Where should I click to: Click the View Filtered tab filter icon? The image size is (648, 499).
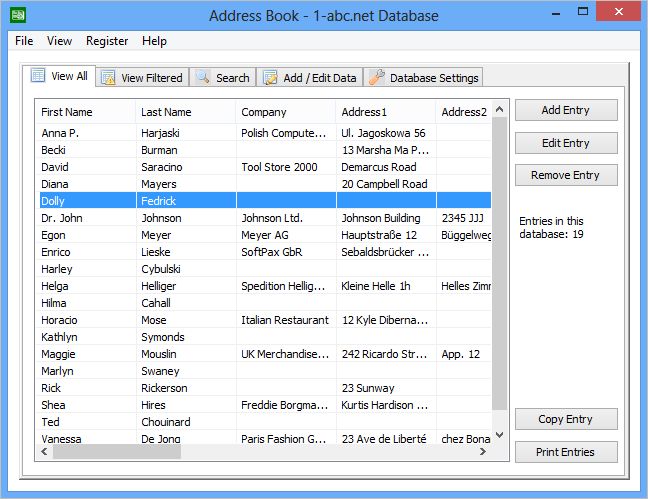(x=107, y=78)
